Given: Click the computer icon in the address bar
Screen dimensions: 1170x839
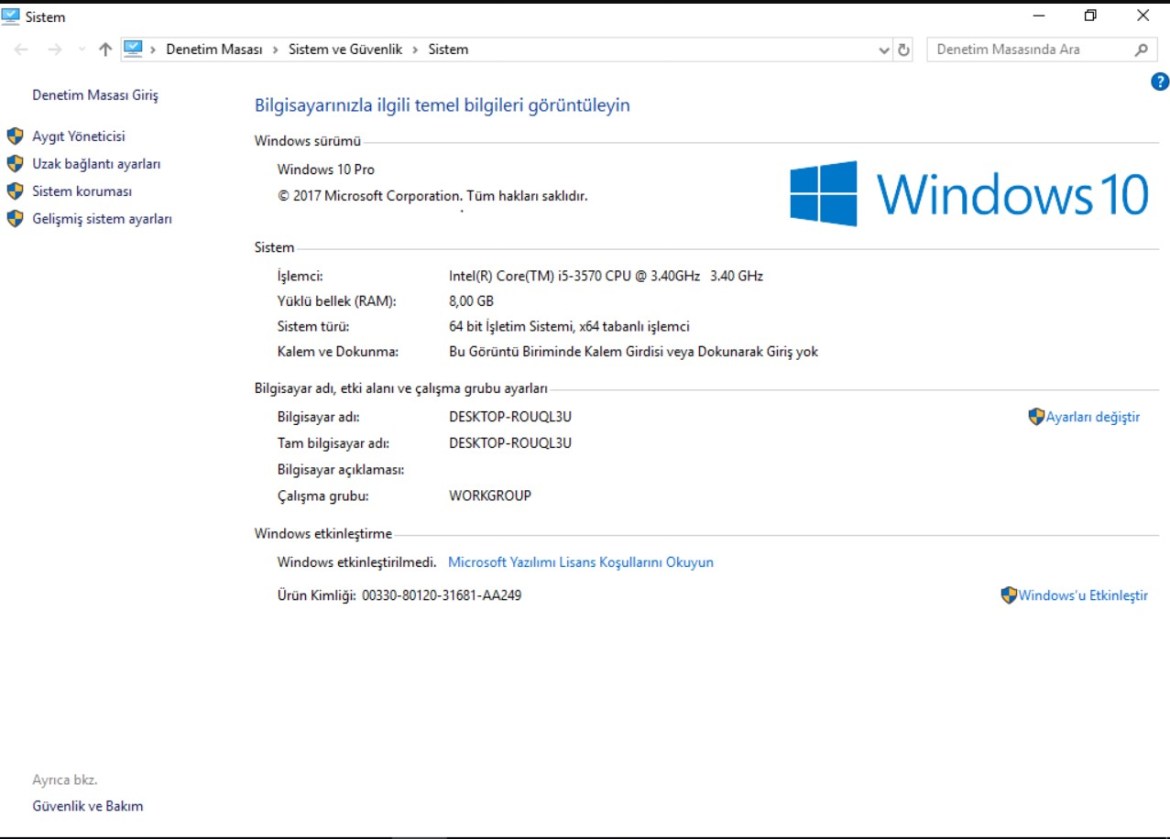Looking at the screenshot, I should [x=133, y=48].
